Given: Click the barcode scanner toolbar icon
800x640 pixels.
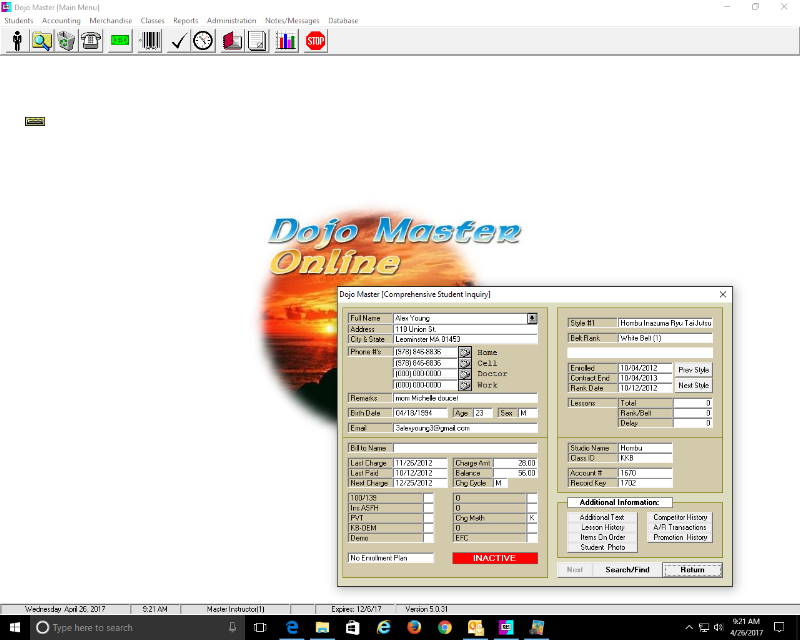Looking at the screenshot, I should click(x=150, y=41).
